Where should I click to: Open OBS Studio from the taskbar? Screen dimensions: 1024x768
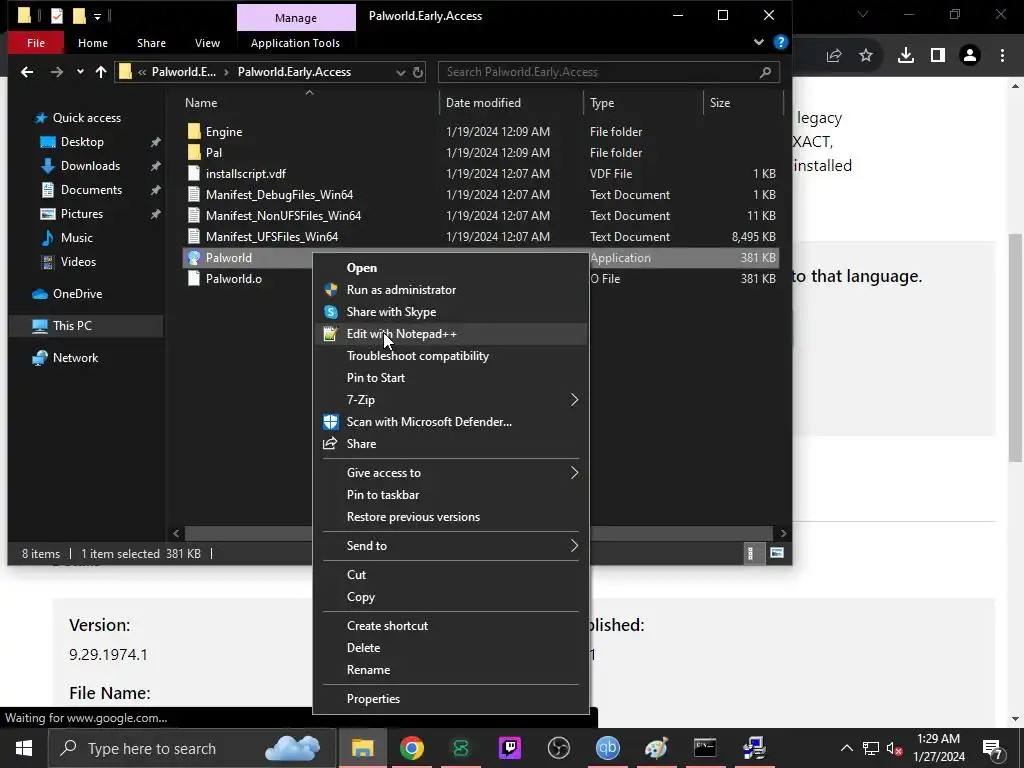pyautogui.click(x=558, y=748)
